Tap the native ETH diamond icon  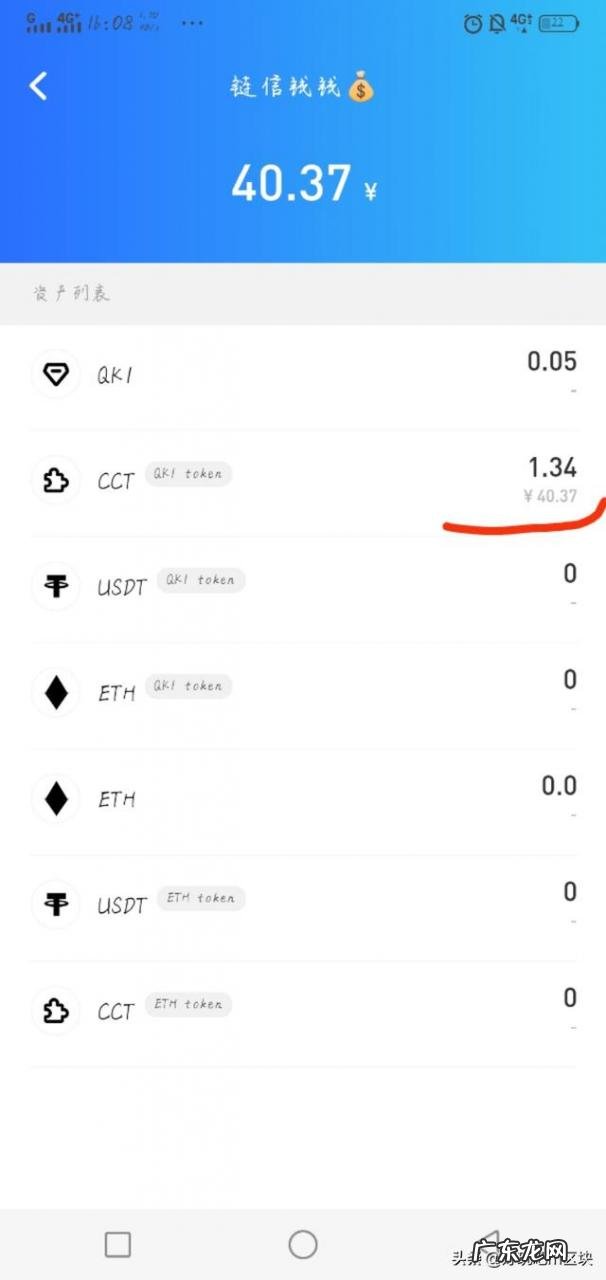pyautogui.click(x=56, y=799)
